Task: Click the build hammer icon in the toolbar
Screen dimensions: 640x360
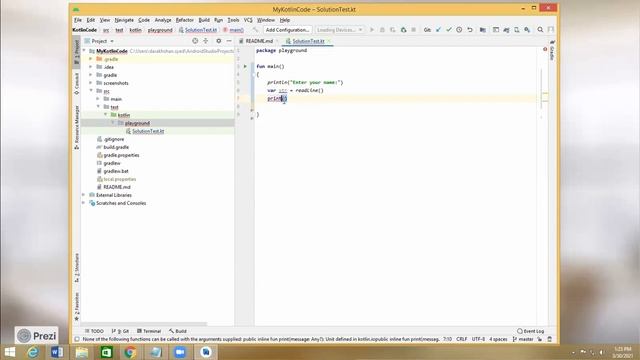Action: click(256, 30)
